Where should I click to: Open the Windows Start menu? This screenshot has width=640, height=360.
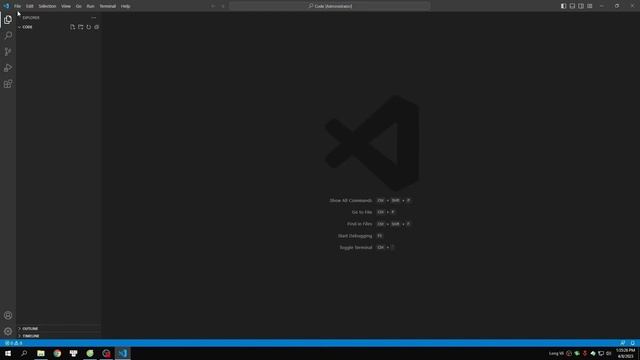click(x=8, y=353)
